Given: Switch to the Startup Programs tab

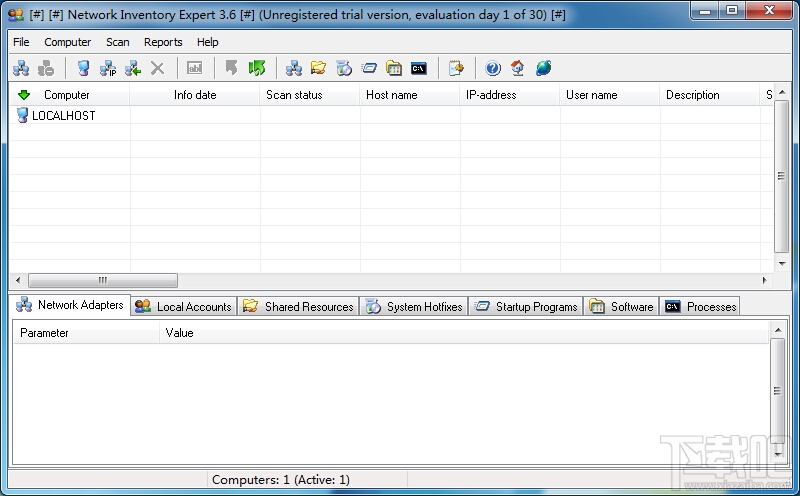Looking at the screenshot, I should coord(526,306).
